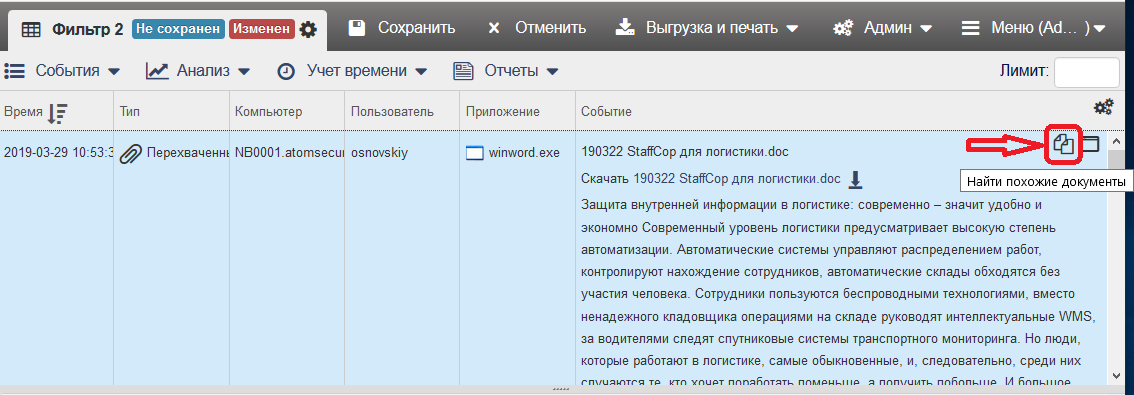Click the Лимит input field
1134x395 pixels.
1086,71
